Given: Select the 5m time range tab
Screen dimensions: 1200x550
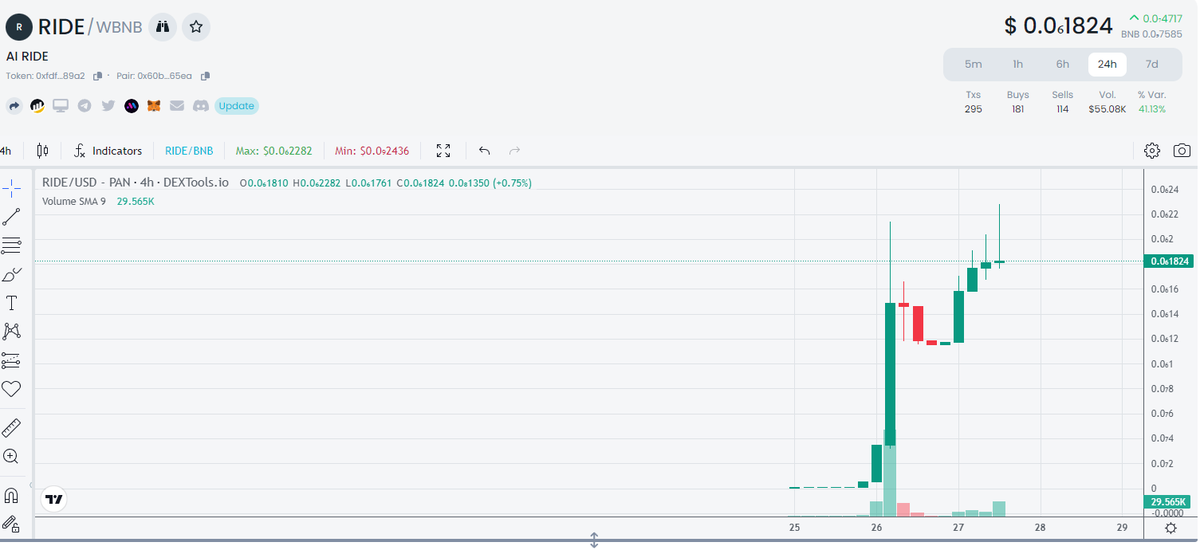Looking at the screenshot, I should tap(973, 64).
